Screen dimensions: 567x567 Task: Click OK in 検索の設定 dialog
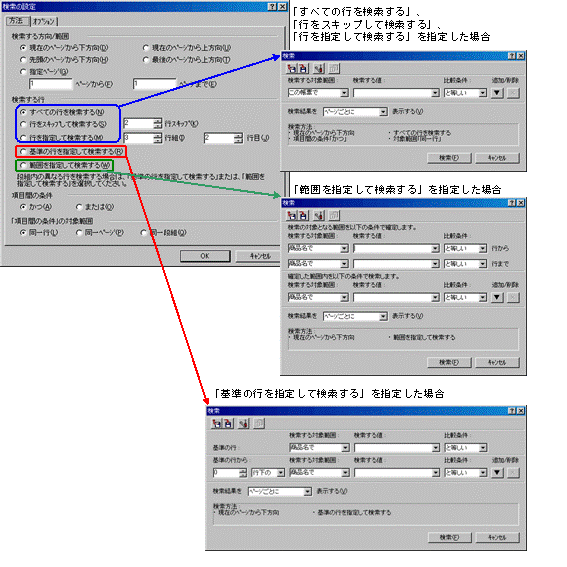pyautogui.click(x=205, y=256)
